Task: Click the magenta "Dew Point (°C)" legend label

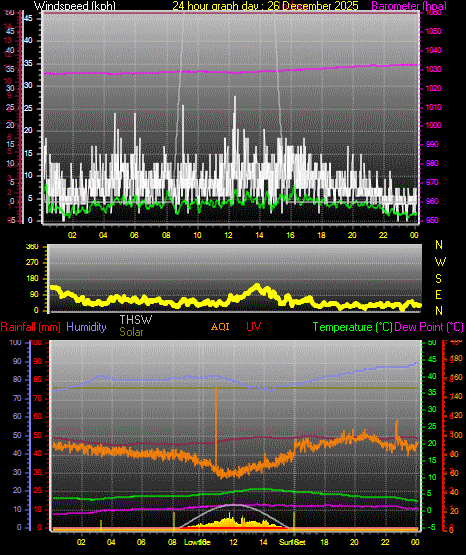Action: (x=429, y=327)
